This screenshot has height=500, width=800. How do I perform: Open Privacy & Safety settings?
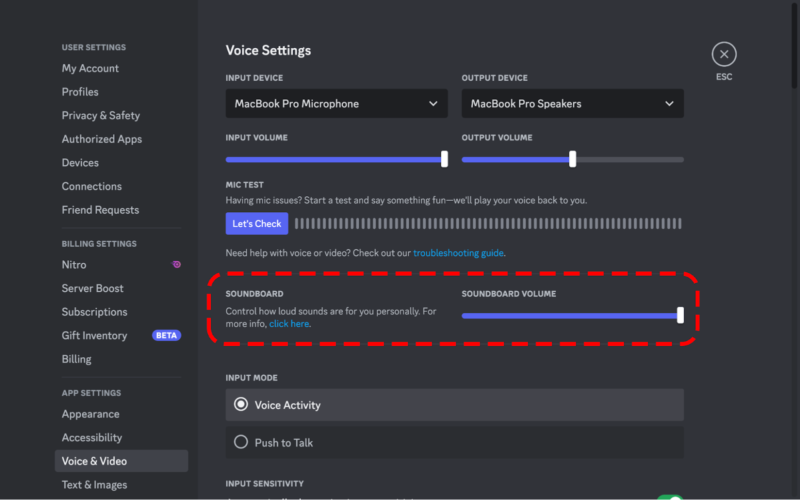pyautogui.click(x=101, y=115)
